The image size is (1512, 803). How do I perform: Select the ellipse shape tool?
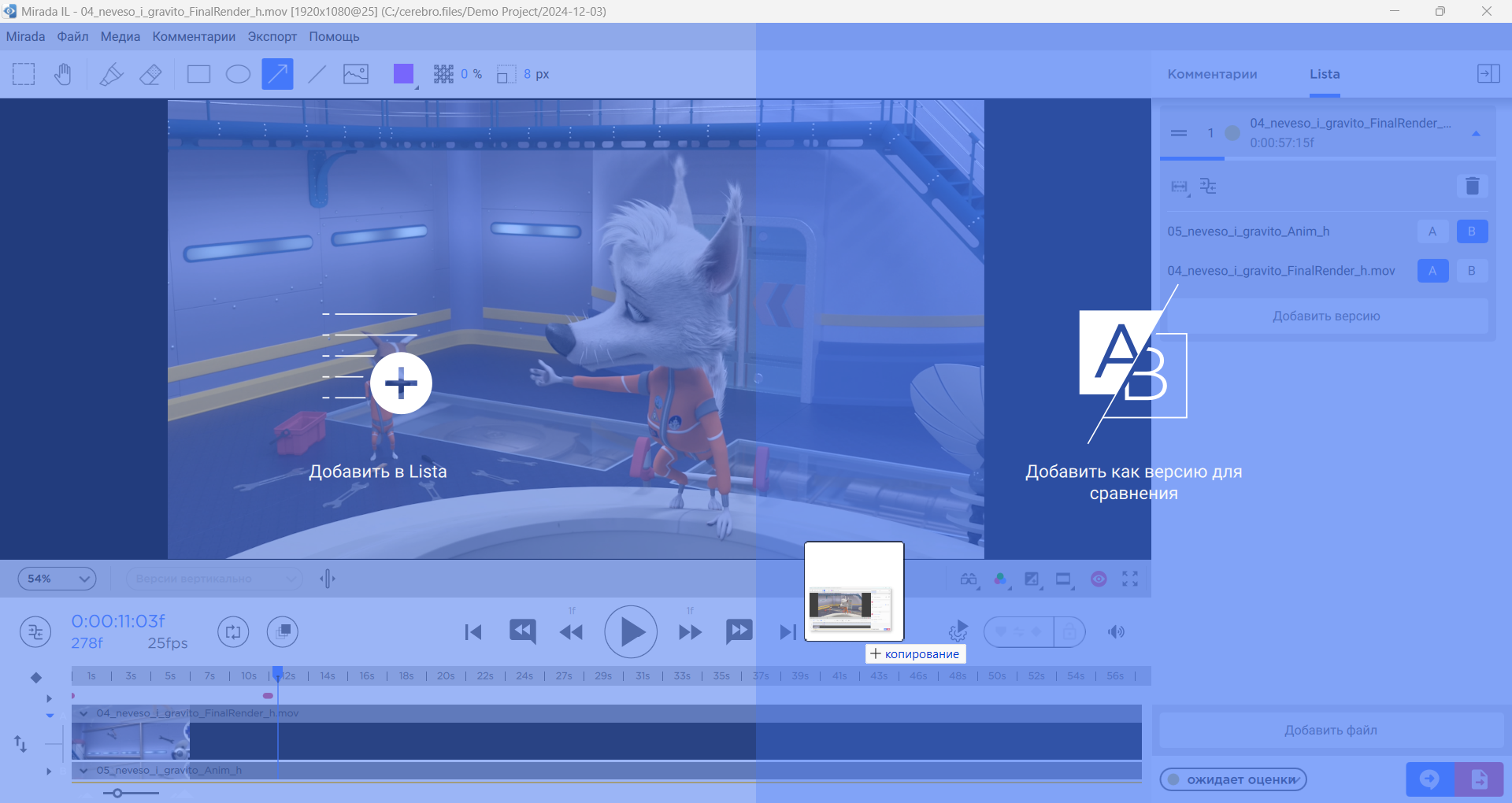[238, 74]
